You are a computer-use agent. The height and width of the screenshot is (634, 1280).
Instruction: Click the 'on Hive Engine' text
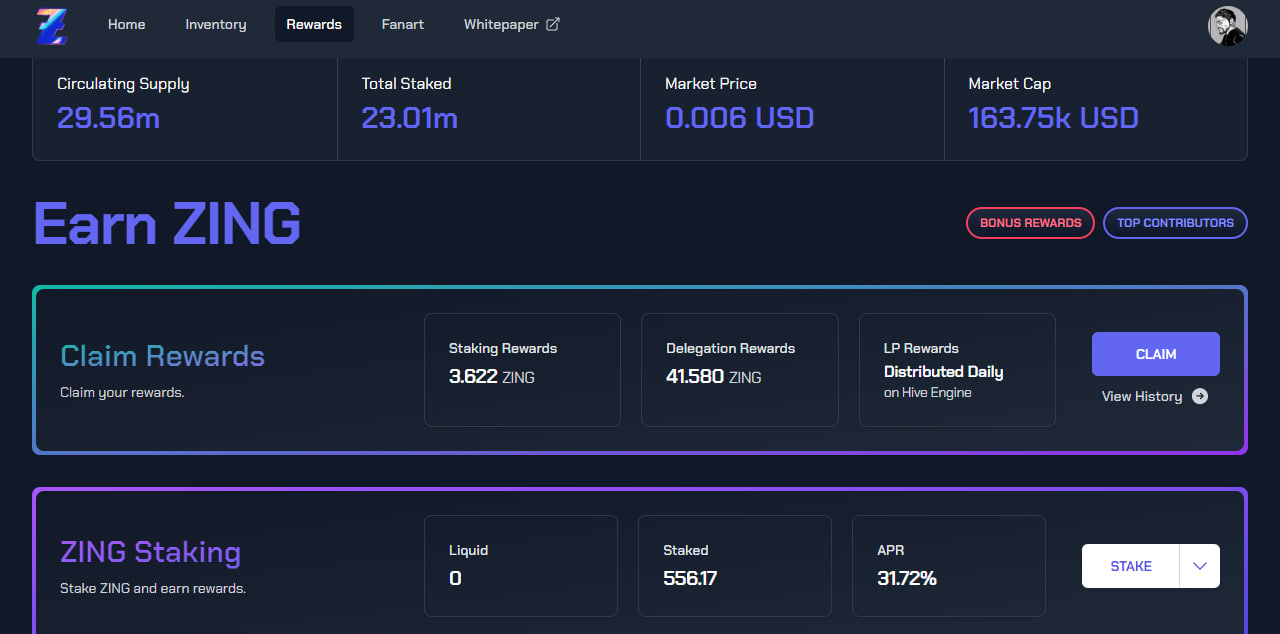(928, 392)
